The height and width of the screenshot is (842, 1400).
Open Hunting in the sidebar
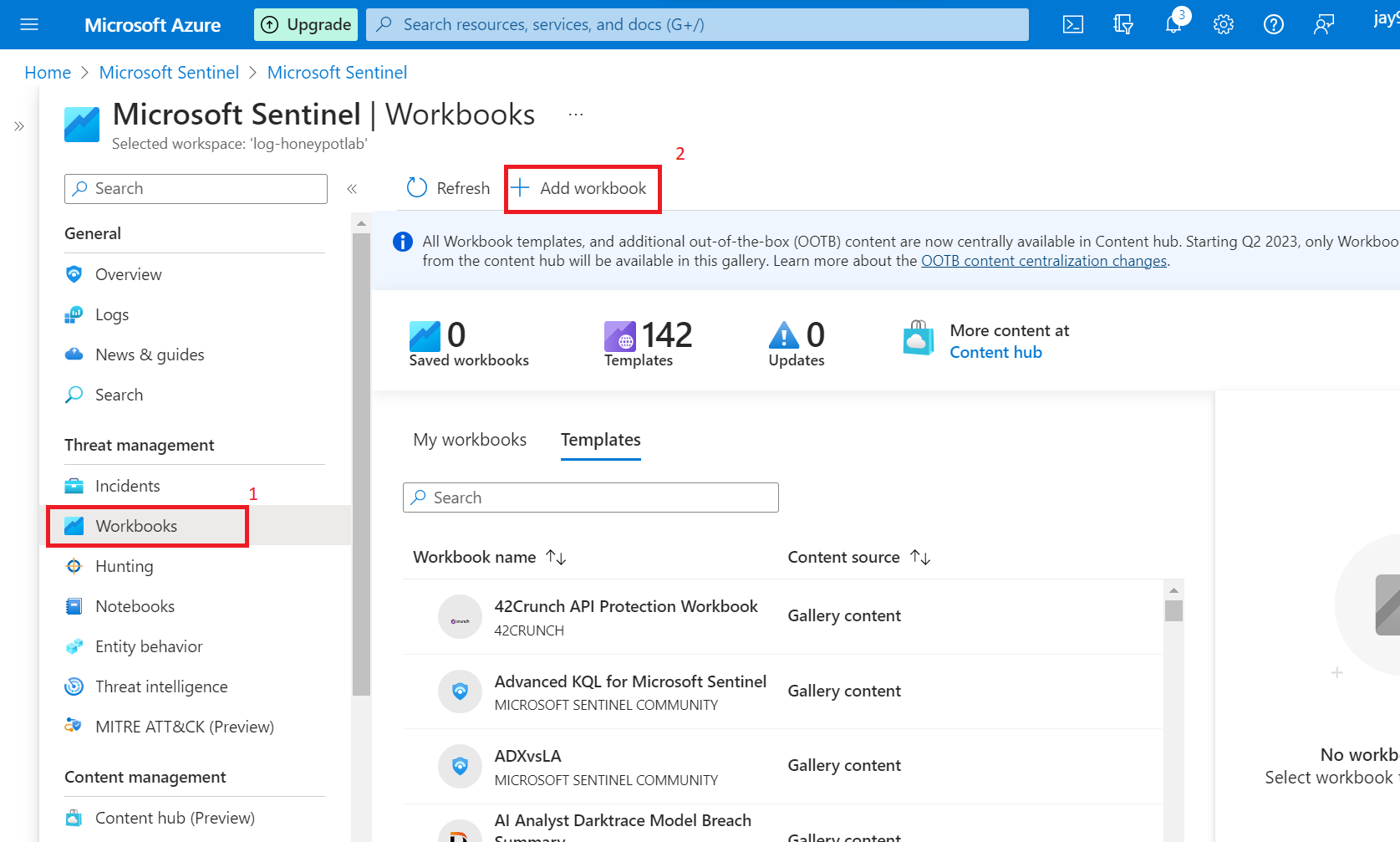pos(124,566)
